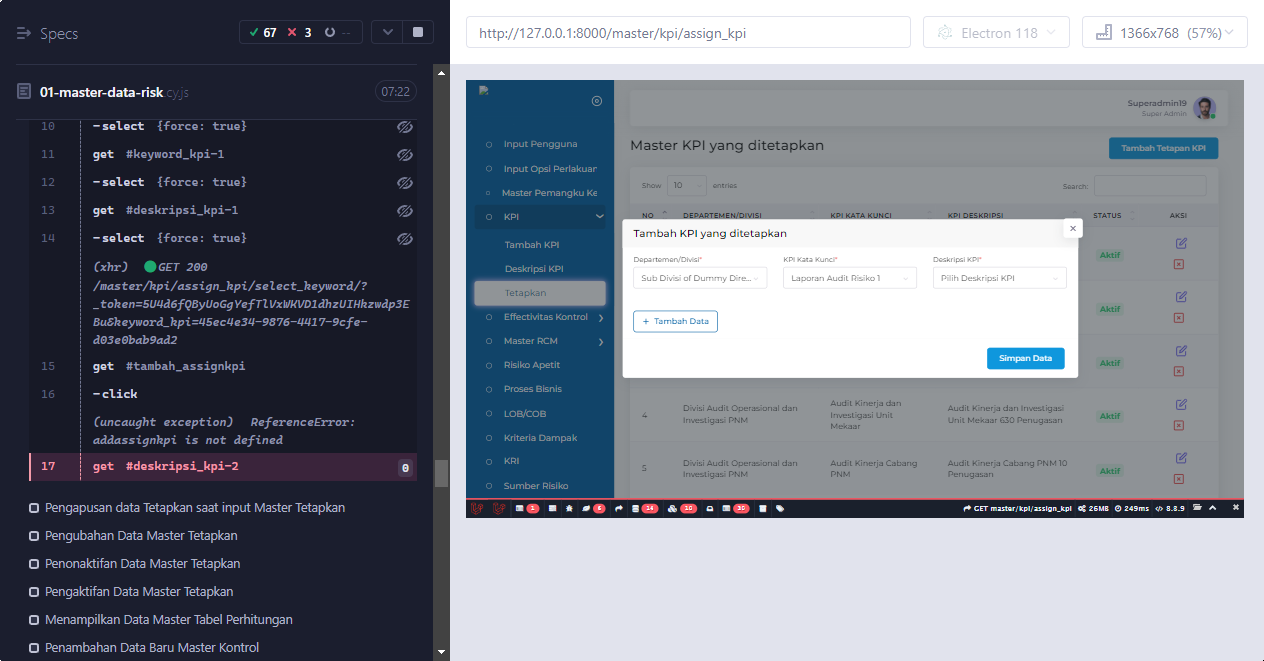
Task: Click the Tambah Data button
Action: (x=675, y=321)
